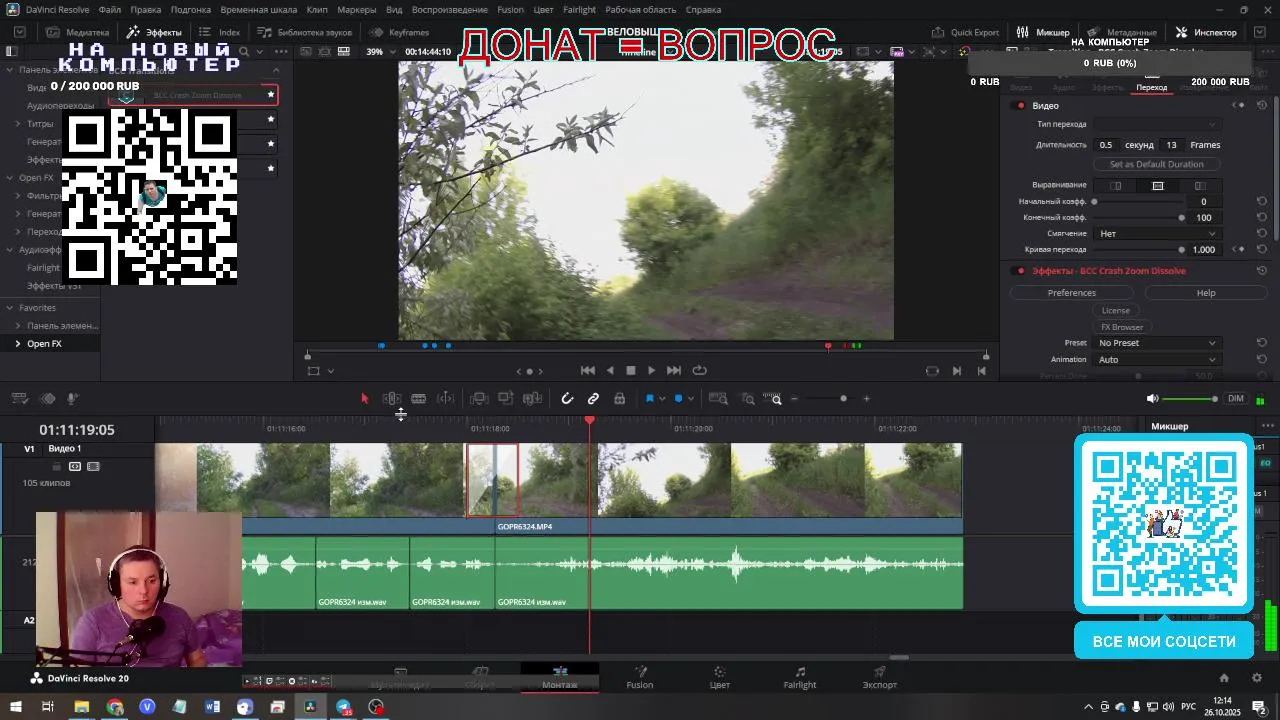Click the Quick Export button
The width and height of the screenshot is (1280, 720).
pyautogui.click(x=965, y=33)
